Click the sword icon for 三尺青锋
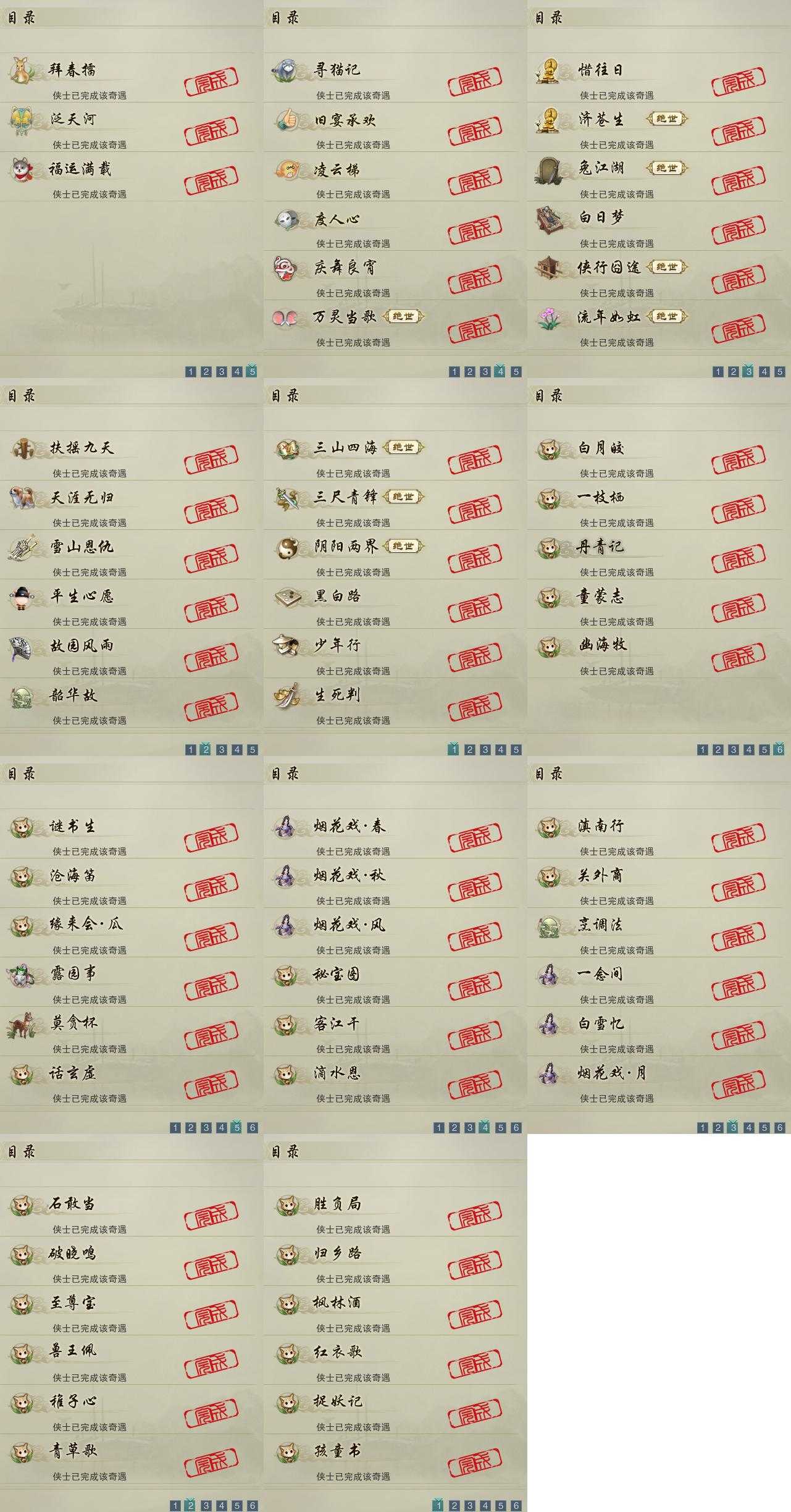This screenshot has width=791, height=1512. [x=286, y=497]
